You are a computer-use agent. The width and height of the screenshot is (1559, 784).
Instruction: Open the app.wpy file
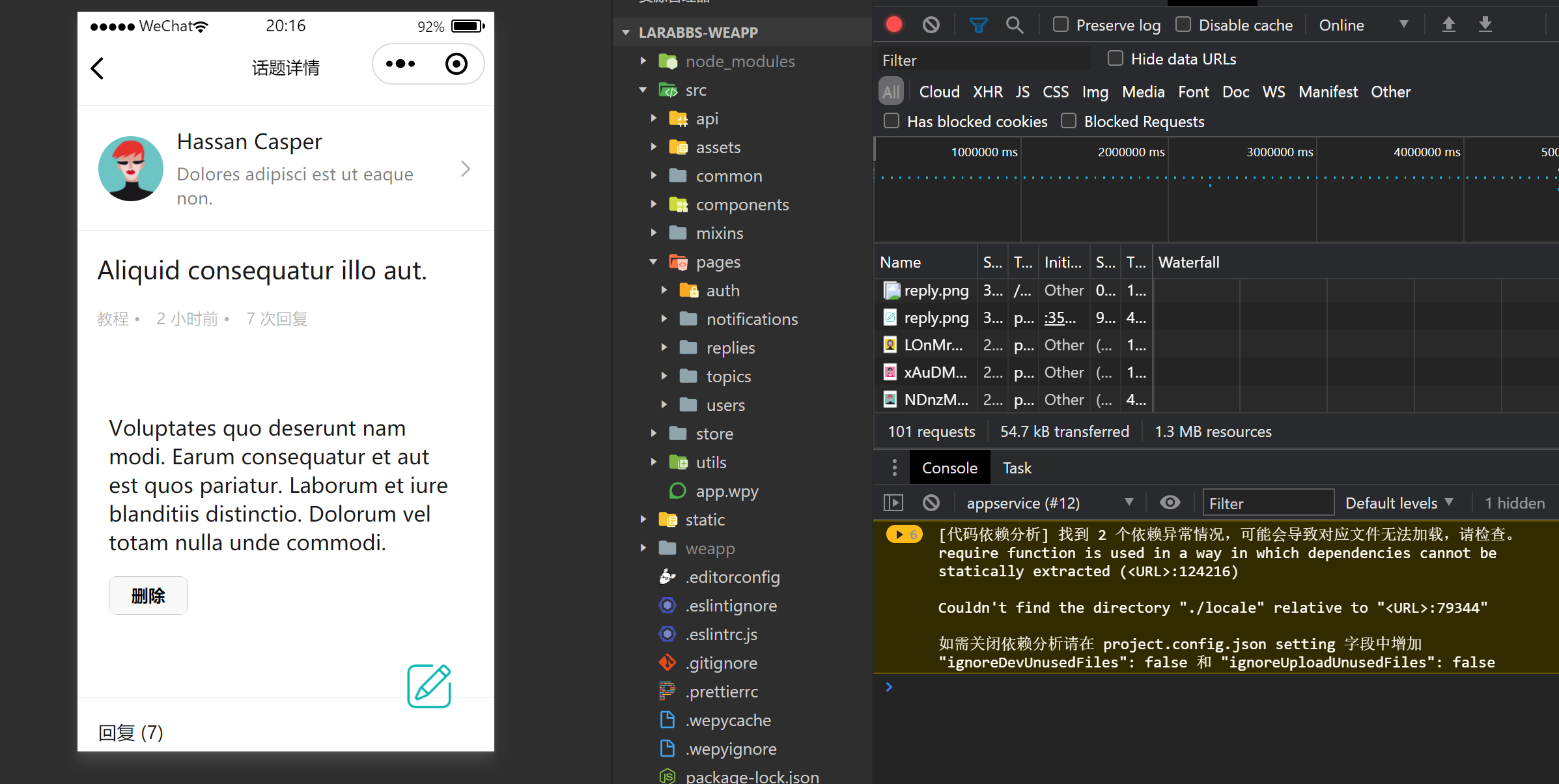(727, 491)
